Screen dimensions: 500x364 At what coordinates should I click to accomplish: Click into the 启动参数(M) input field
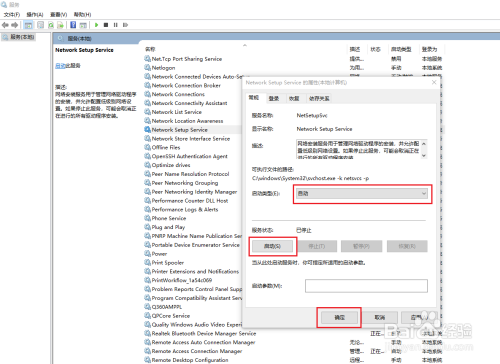coord(366,286)
